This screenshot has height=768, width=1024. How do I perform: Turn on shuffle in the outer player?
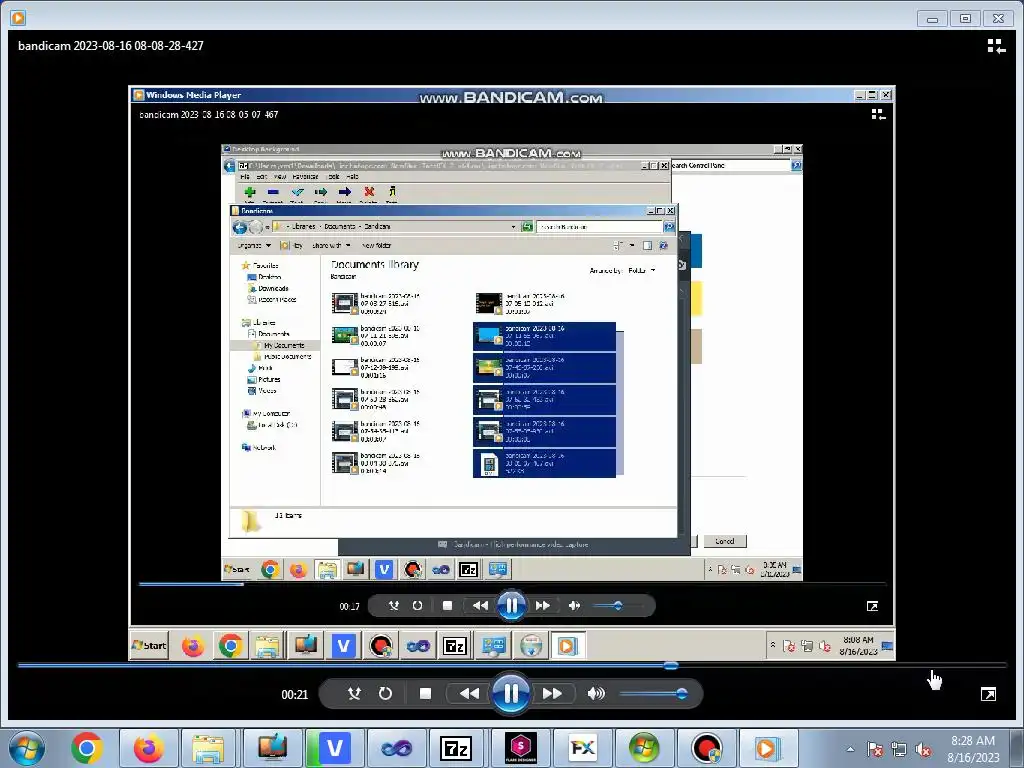[x=354, y=694]
